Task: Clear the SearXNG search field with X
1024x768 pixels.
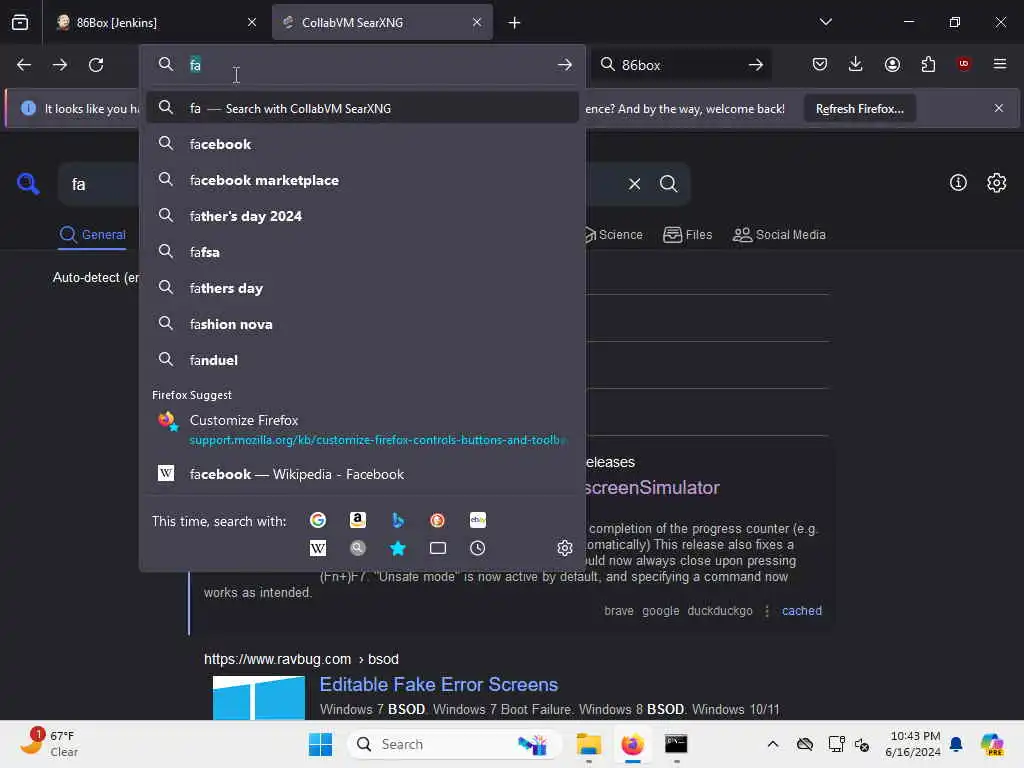Action: tap(634, 184)
